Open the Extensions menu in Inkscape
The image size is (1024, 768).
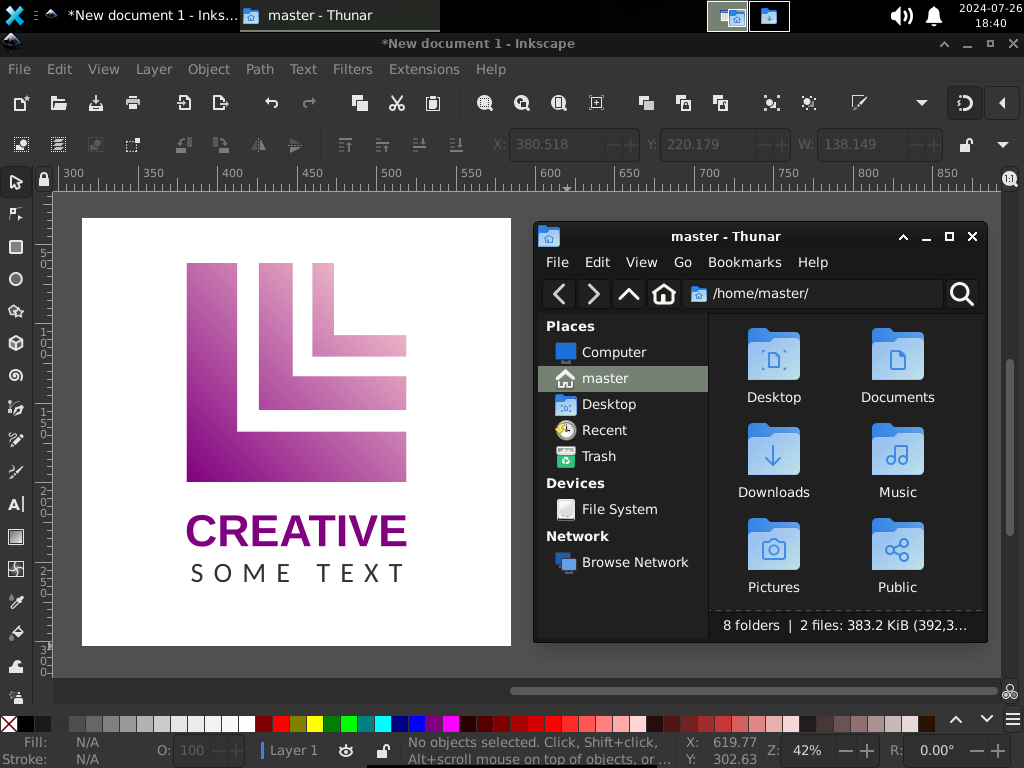click(424, 69)
